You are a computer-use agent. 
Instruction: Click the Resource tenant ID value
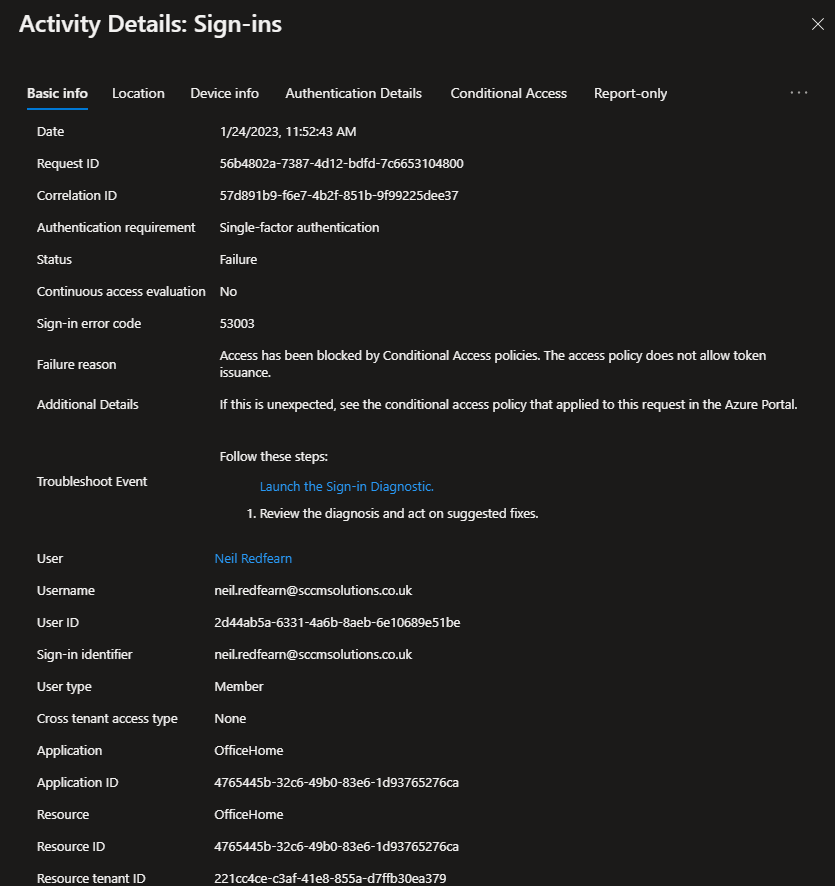coord(332,878)
